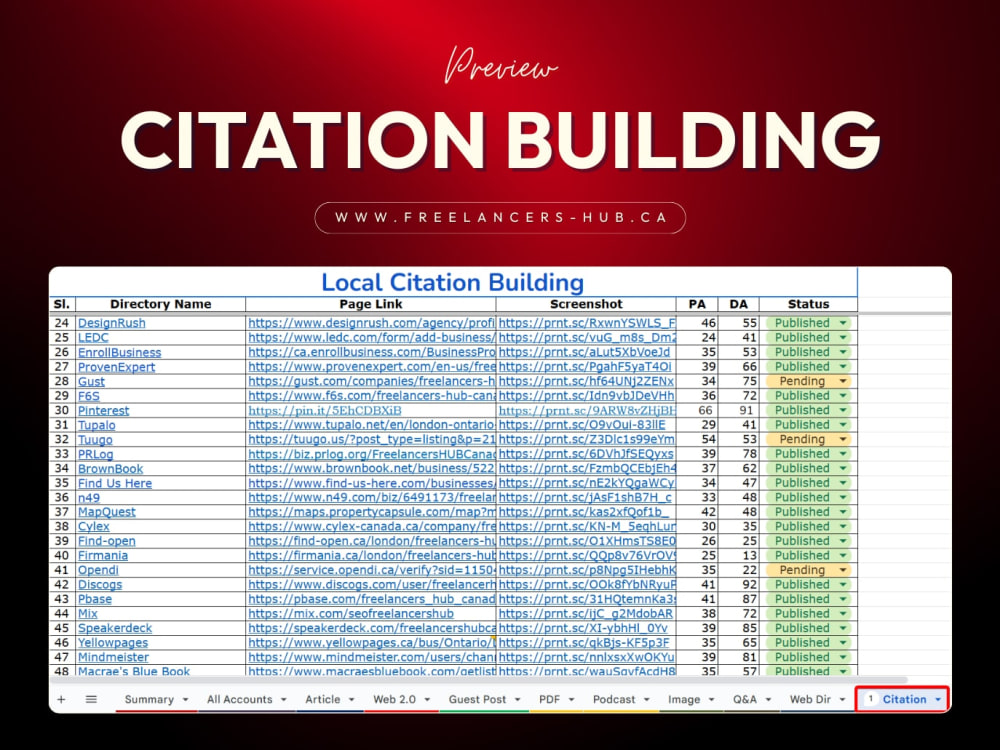1000x750 pixels.
Task: Open status dropdown for DesignRush row
Action: [843, 323]
